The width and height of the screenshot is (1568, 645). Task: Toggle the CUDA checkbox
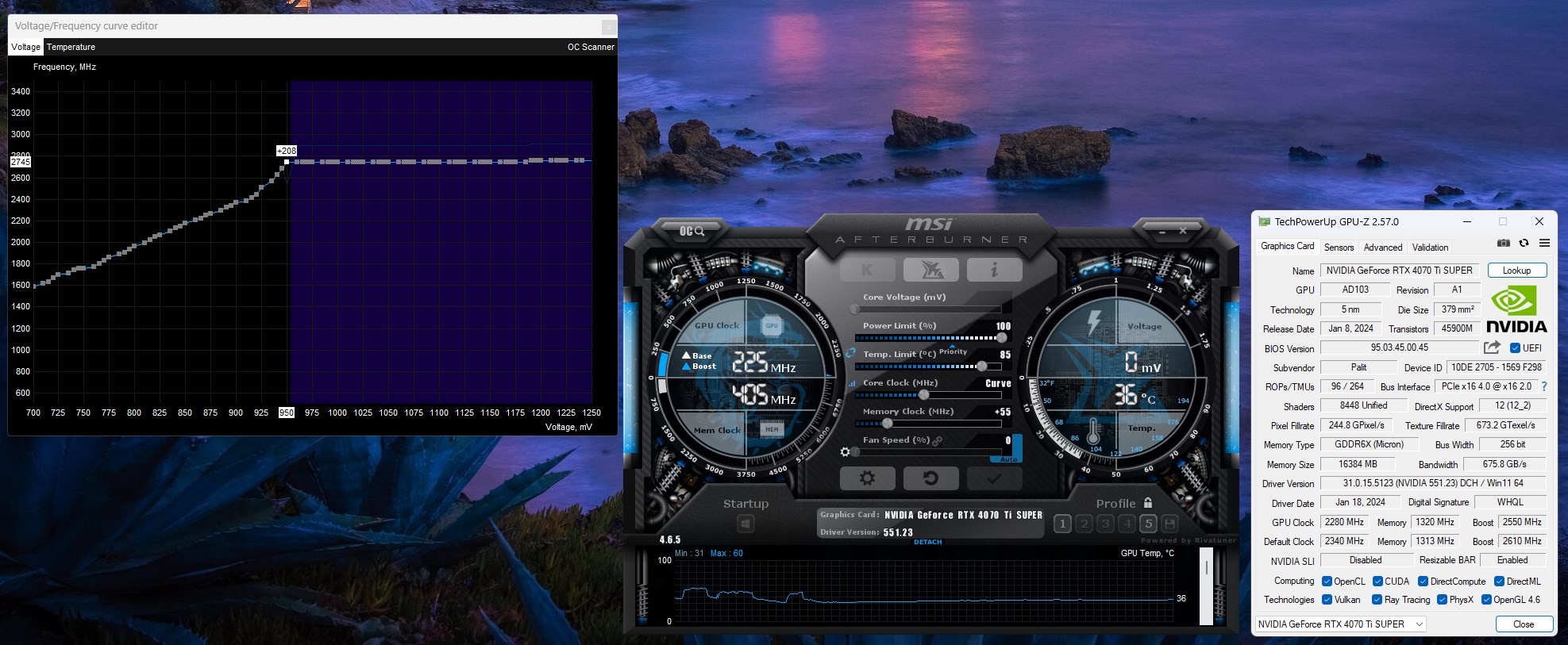coord(1377,582)
